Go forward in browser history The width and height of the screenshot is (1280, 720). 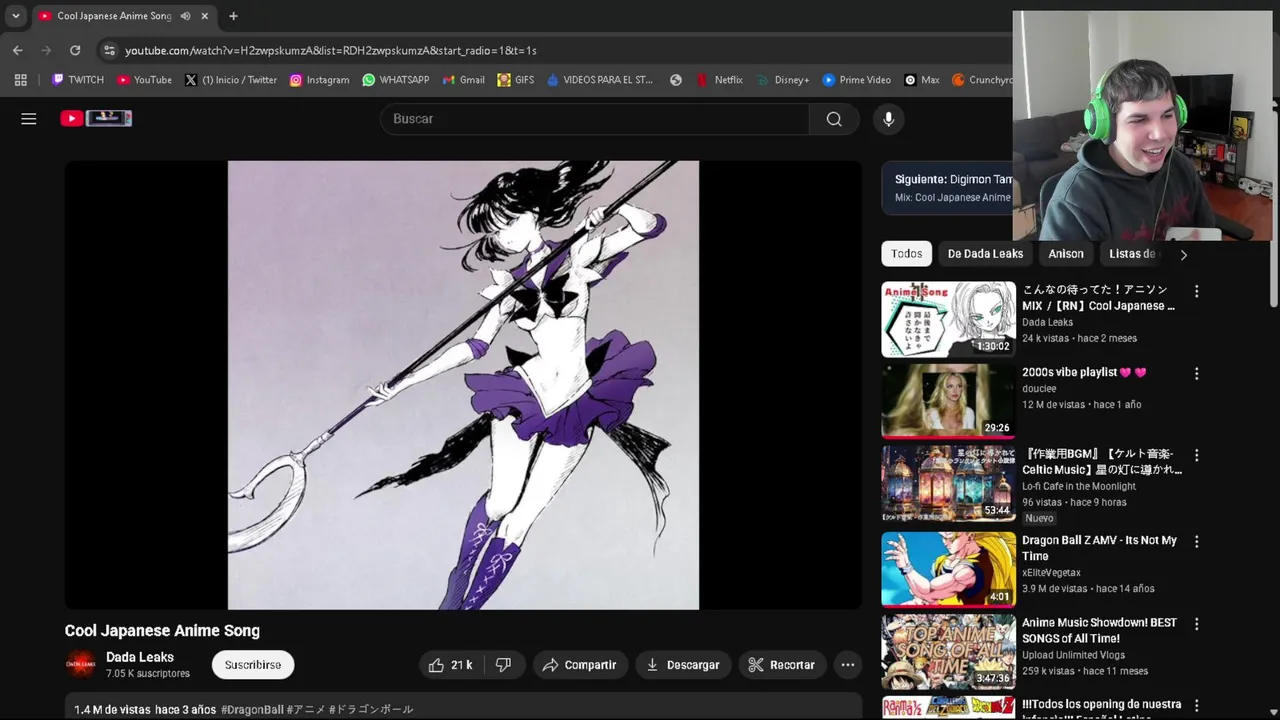point(47,50)
